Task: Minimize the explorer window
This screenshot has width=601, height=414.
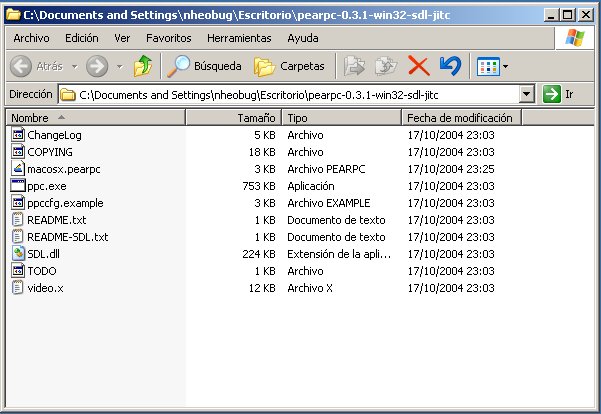Action: [x=552, y=15]
